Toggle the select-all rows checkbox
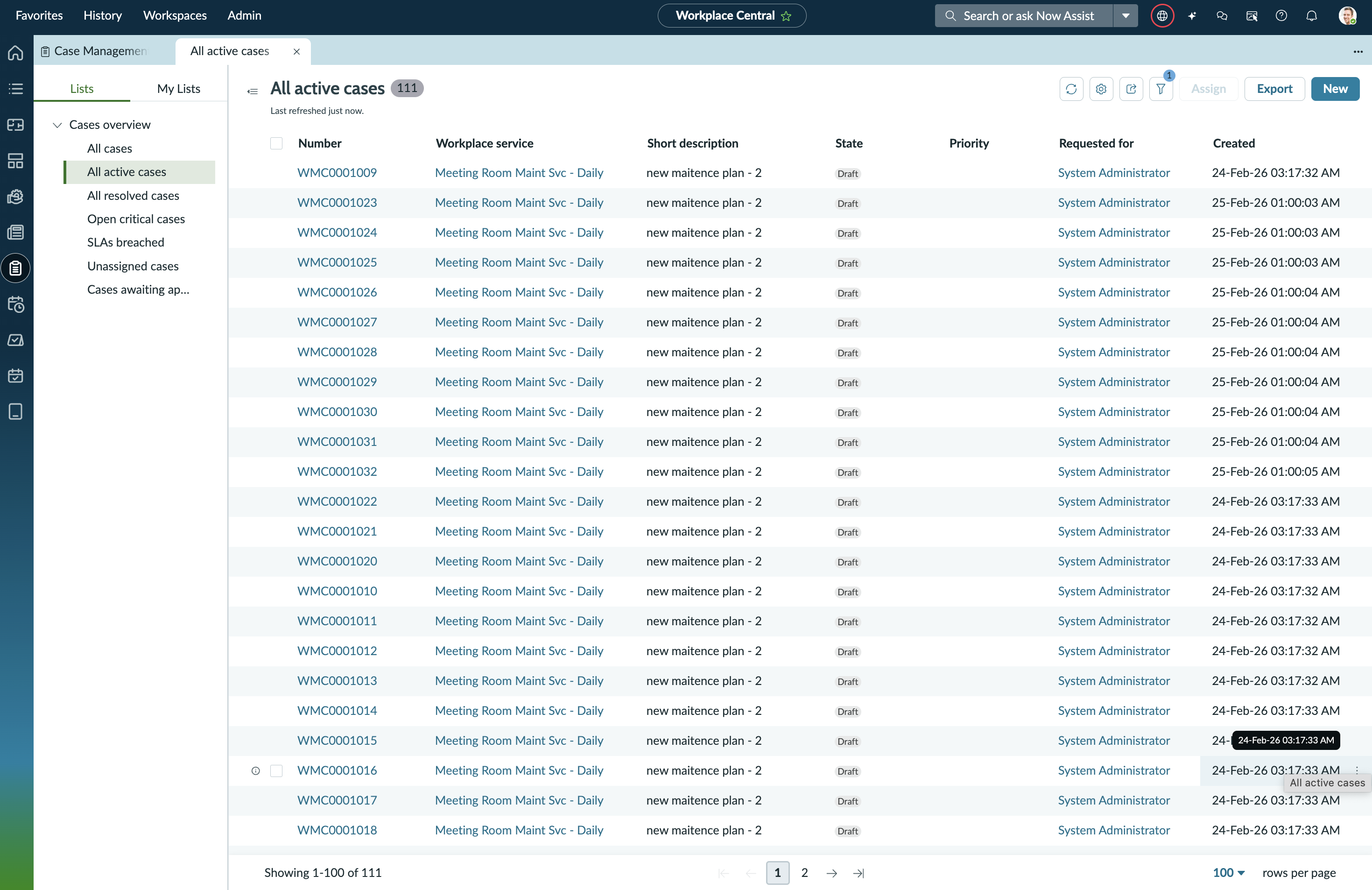Screen dimensions: 1372x890 (x=277, y=143)
